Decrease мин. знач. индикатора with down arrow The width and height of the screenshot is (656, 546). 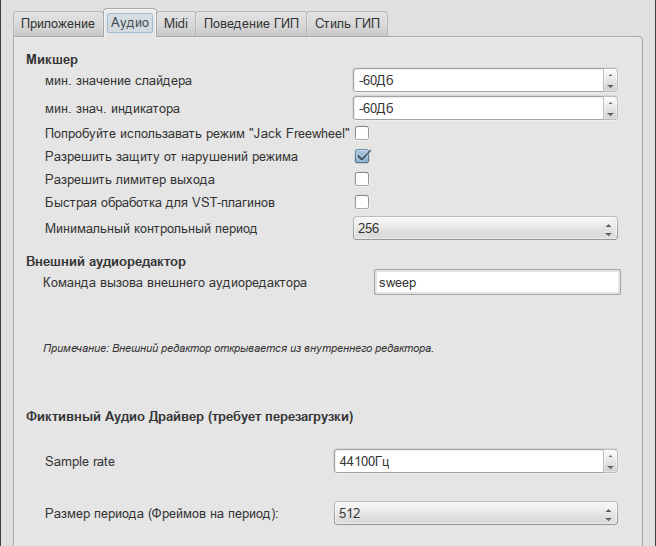610,114
